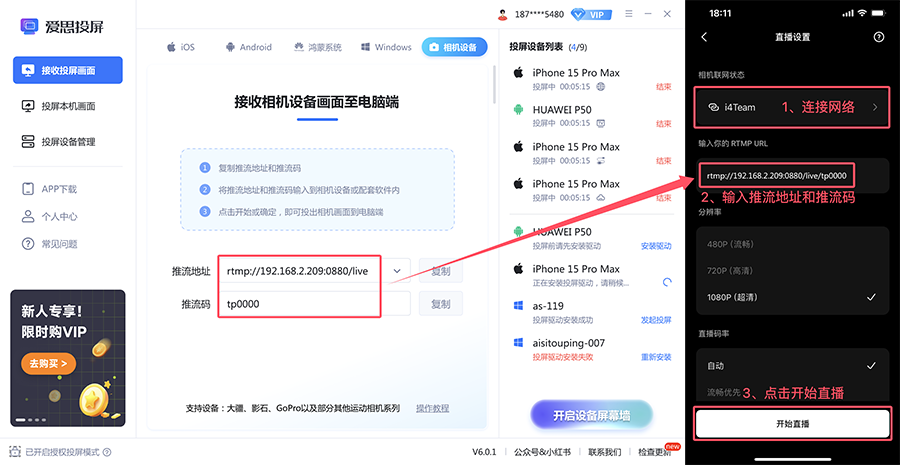900x465 pixels.
Task: Select 480P (流畅) resolution
Action: 793,244
